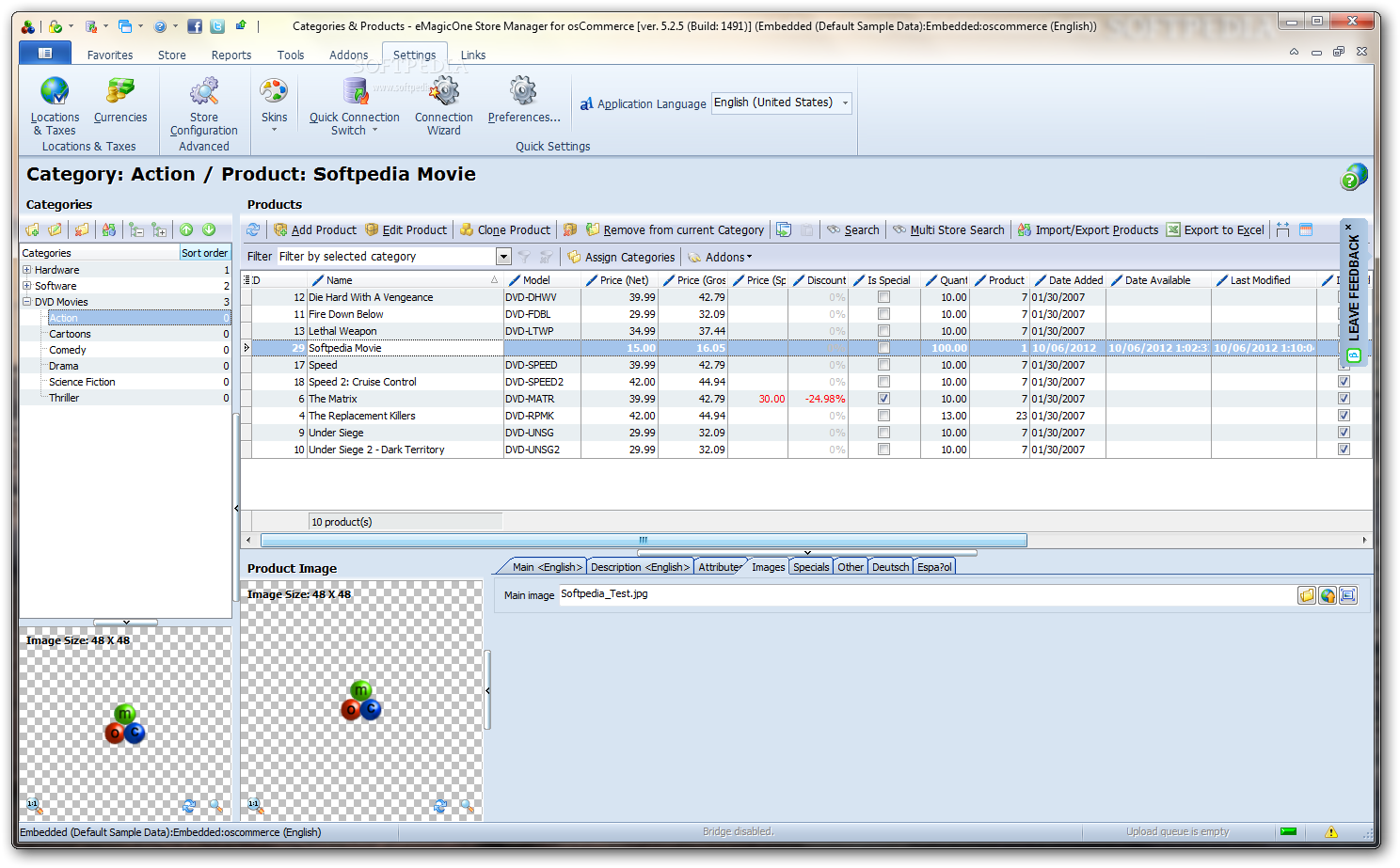Open Quick Connection Switch dropdown
1400x868 pixels.
[355, 106]
